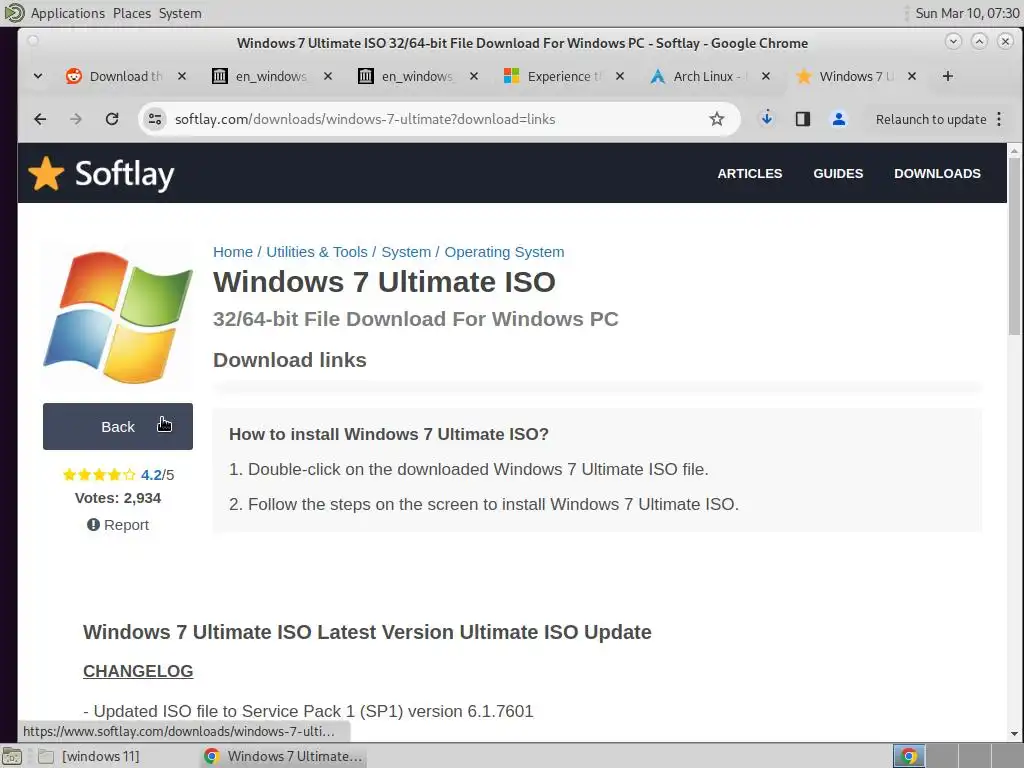Image resolution: width=1024 pixels, height=768 pixels.
Task: Click scrollbar down arrow
Action: pyautogui.click(x=1014, y=734)
